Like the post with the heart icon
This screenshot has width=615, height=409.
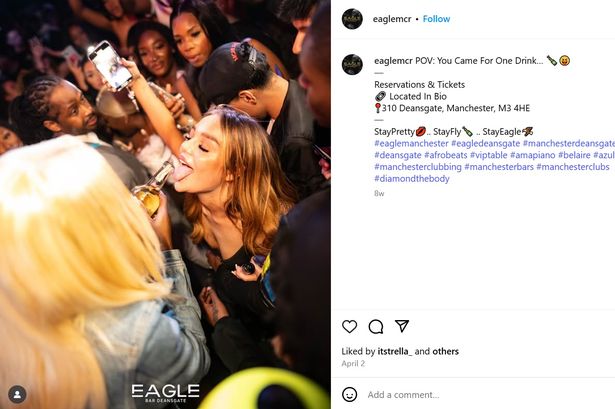[x=349, y=326]
